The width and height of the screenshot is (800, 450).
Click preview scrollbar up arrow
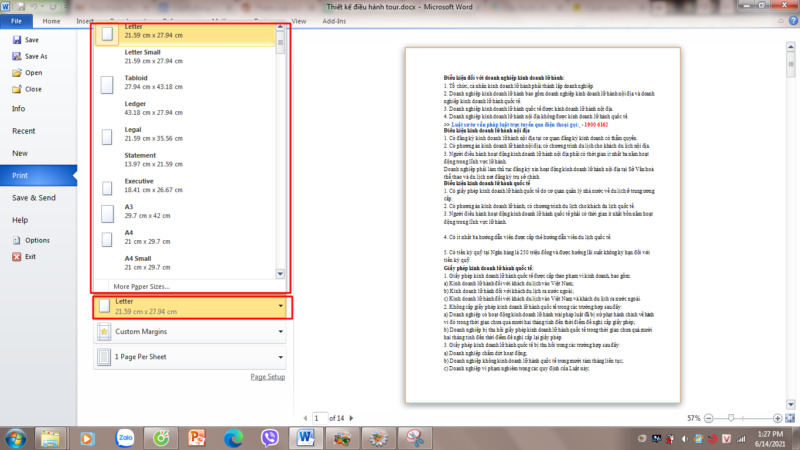click(x=791, y=47)
